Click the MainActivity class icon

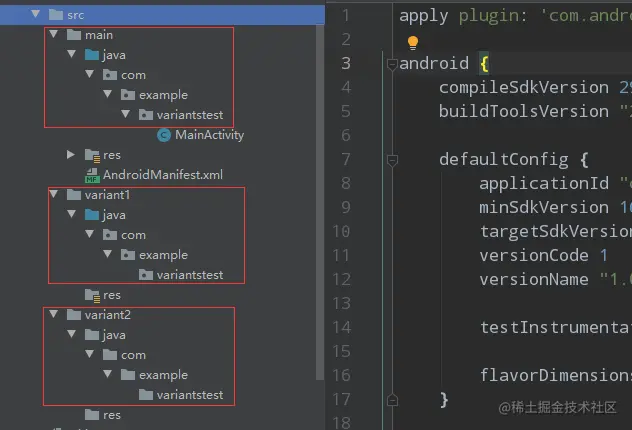click(x=164, y=135)
